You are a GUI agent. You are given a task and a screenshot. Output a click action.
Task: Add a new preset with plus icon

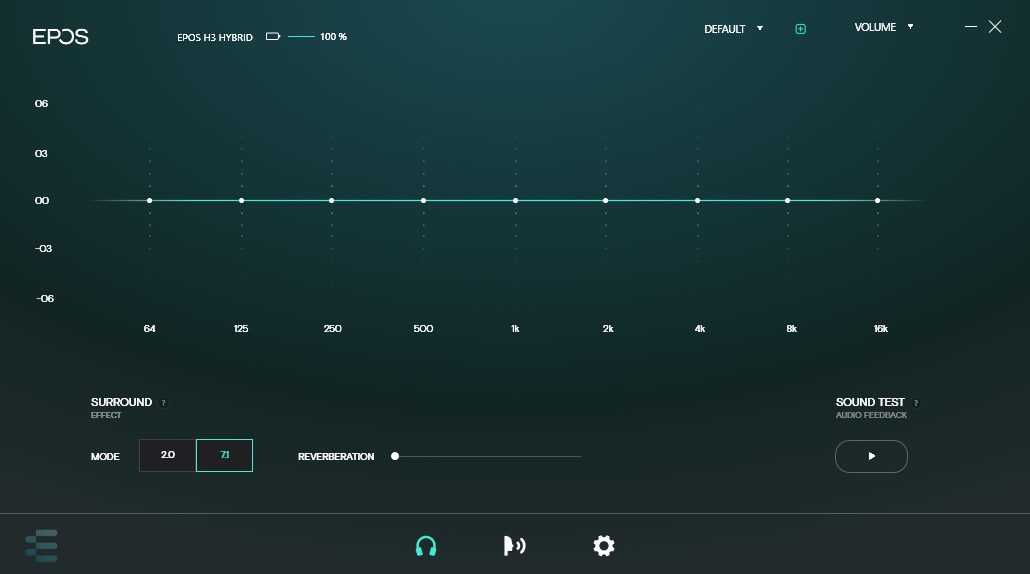tap(800, 29)
